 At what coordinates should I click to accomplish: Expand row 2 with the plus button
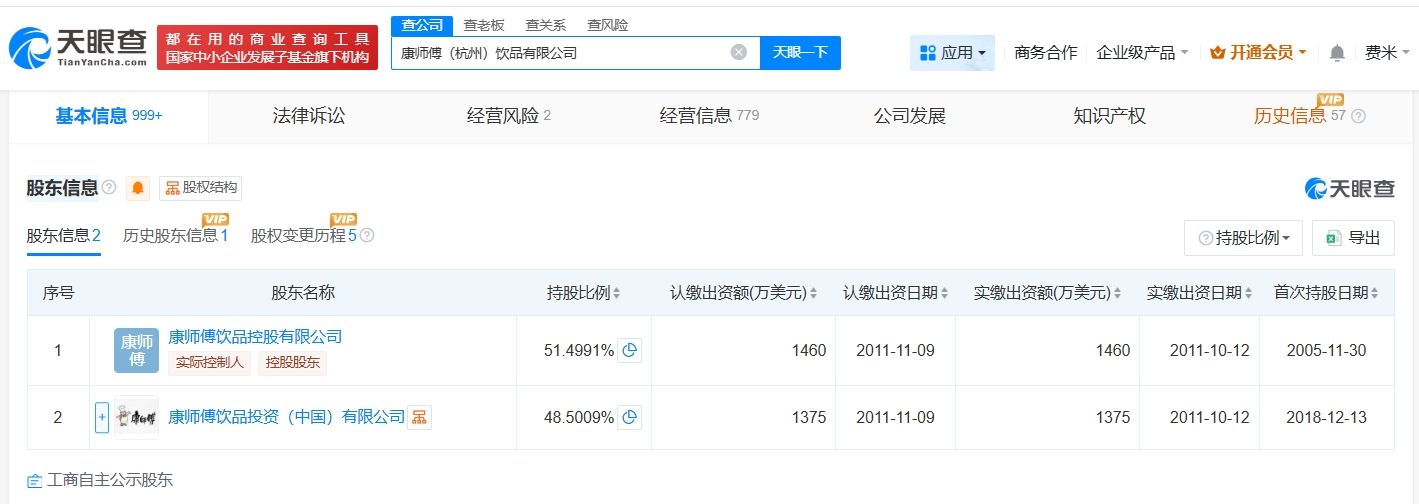click(102, 417)
